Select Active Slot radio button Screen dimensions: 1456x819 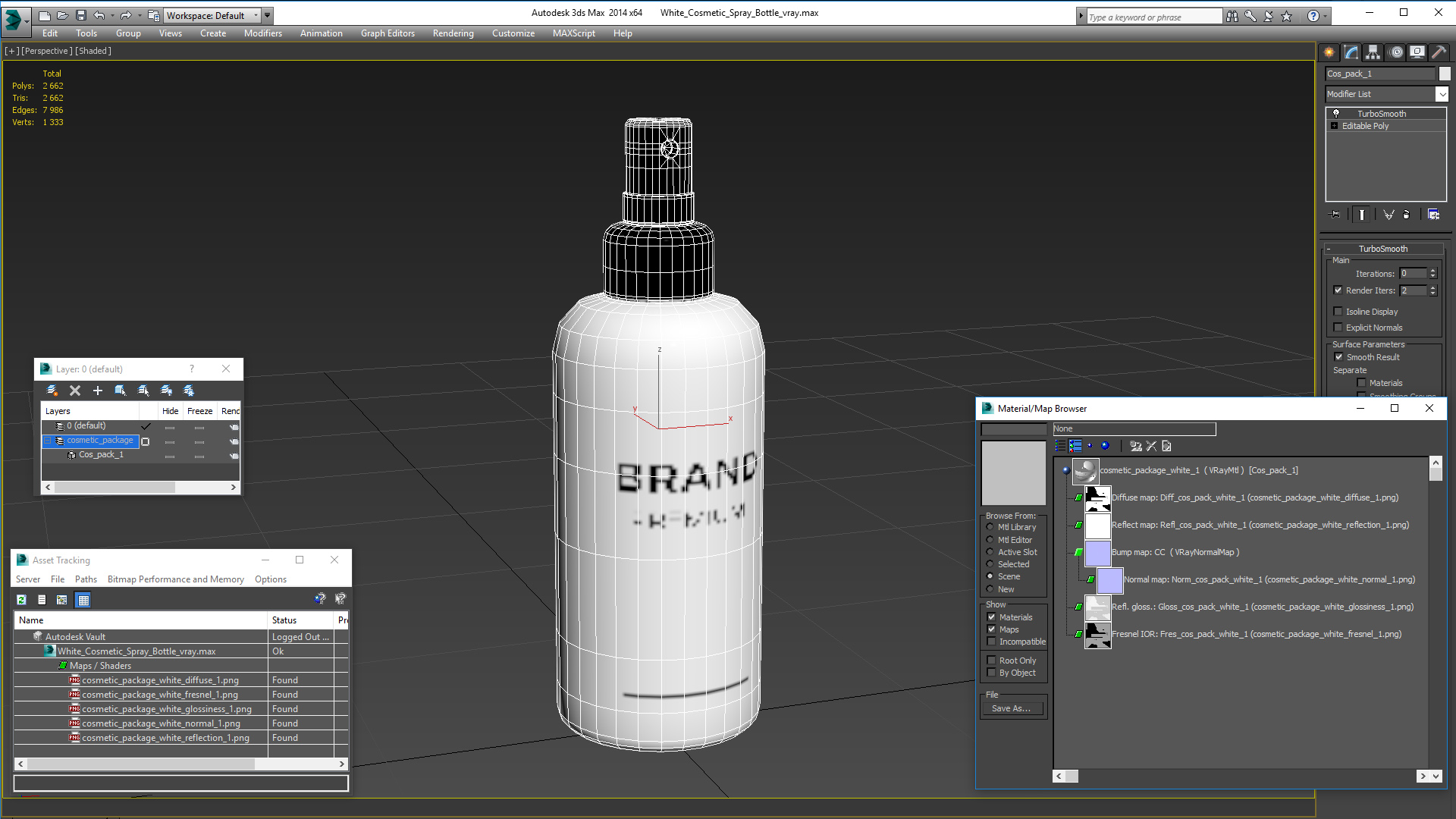pos(990,552)
